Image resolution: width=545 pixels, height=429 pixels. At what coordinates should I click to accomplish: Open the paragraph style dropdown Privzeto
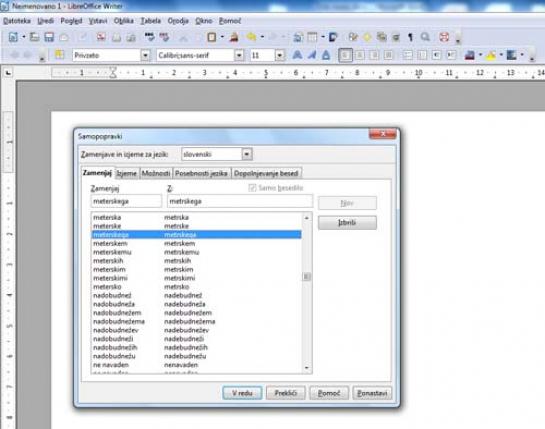click(x=145, y=55)
